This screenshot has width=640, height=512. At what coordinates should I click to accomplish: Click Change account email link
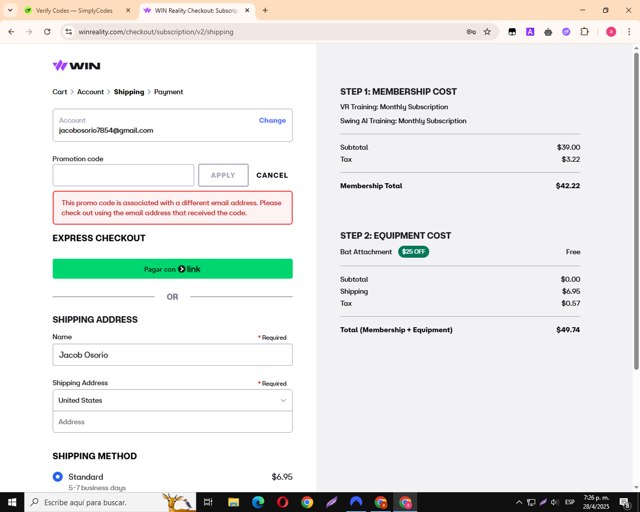pos(272,120)
